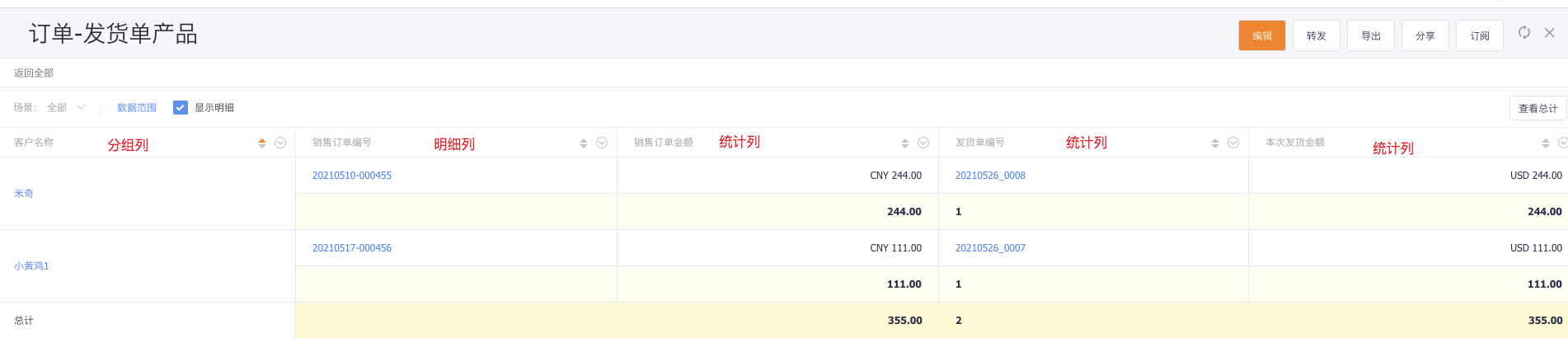Open the 数据范围 link

[x=137, y=107]
